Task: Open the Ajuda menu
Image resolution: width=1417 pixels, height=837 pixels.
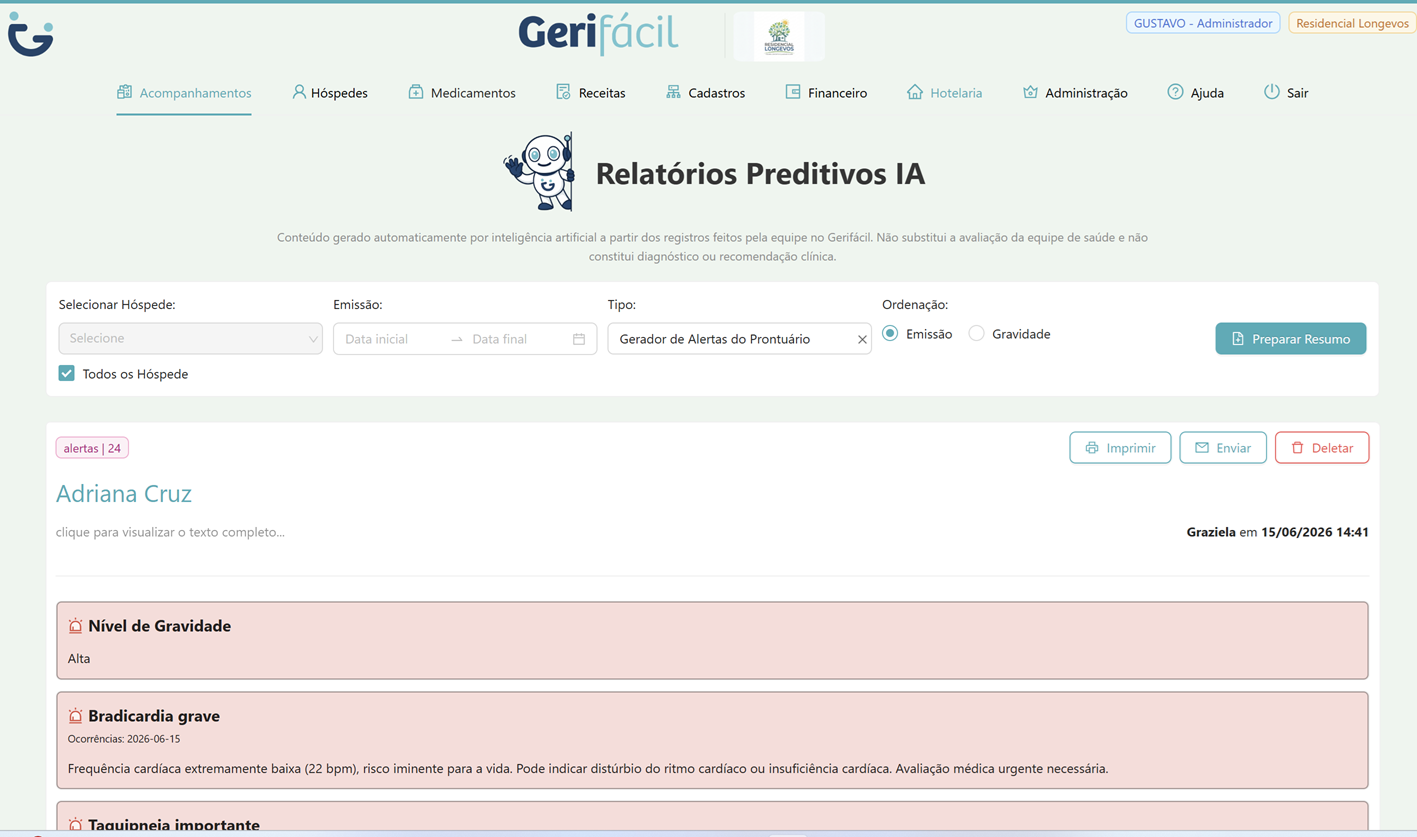Action: tap(1196, 93)
